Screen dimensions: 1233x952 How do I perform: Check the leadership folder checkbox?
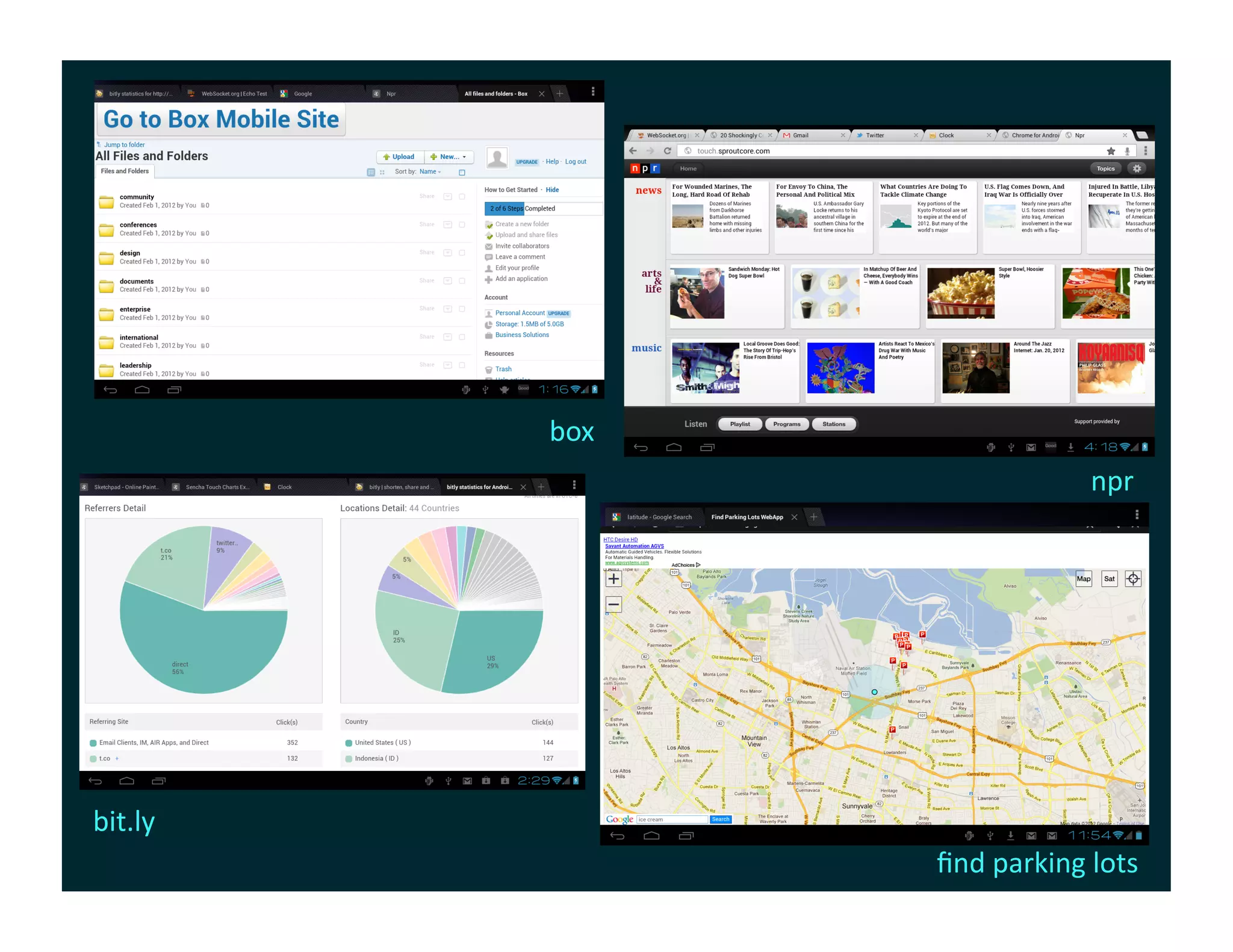tap(462, 365)
